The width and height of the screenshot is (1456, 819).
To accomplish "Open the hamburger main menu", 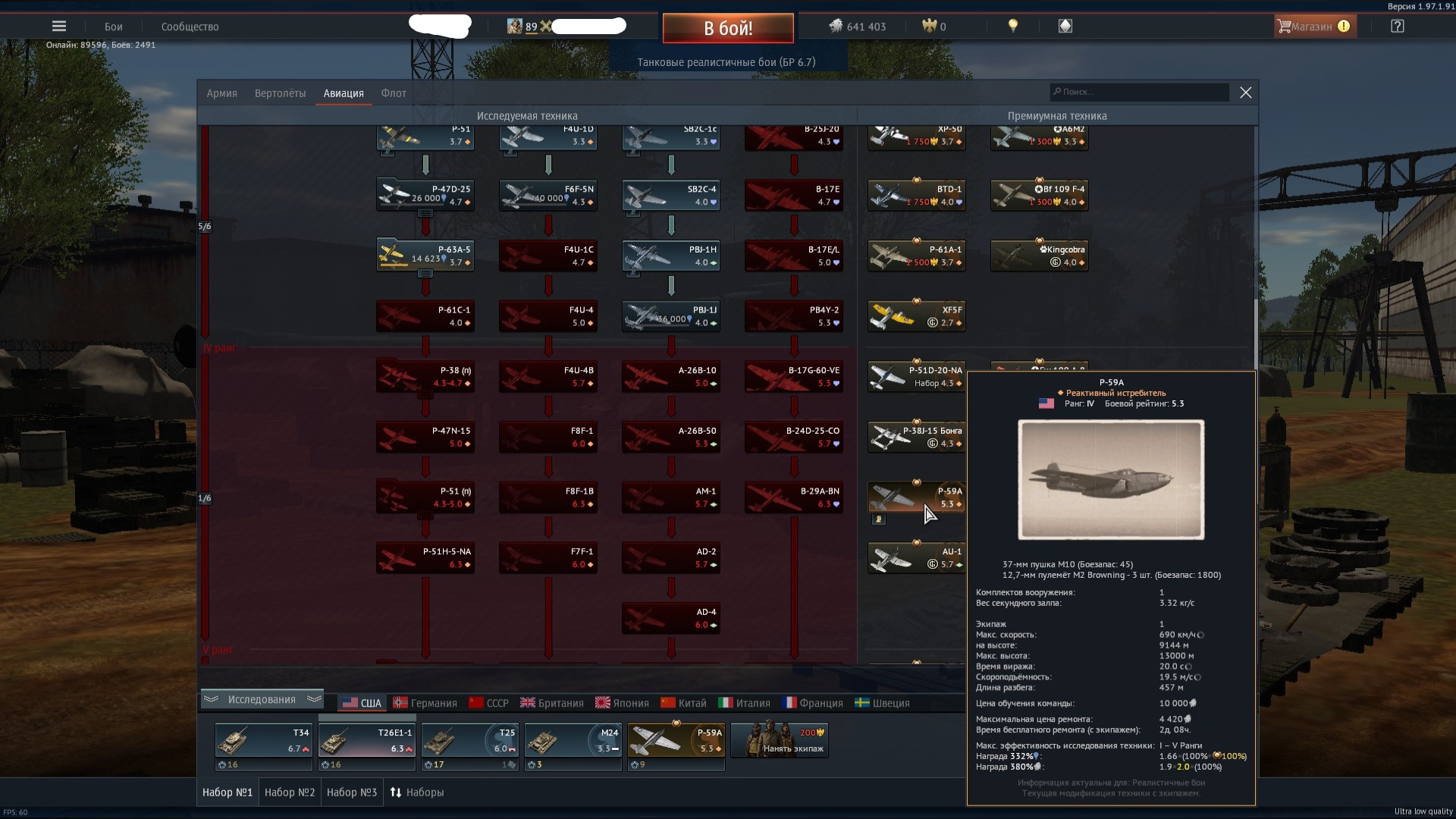I will point(59,26).
